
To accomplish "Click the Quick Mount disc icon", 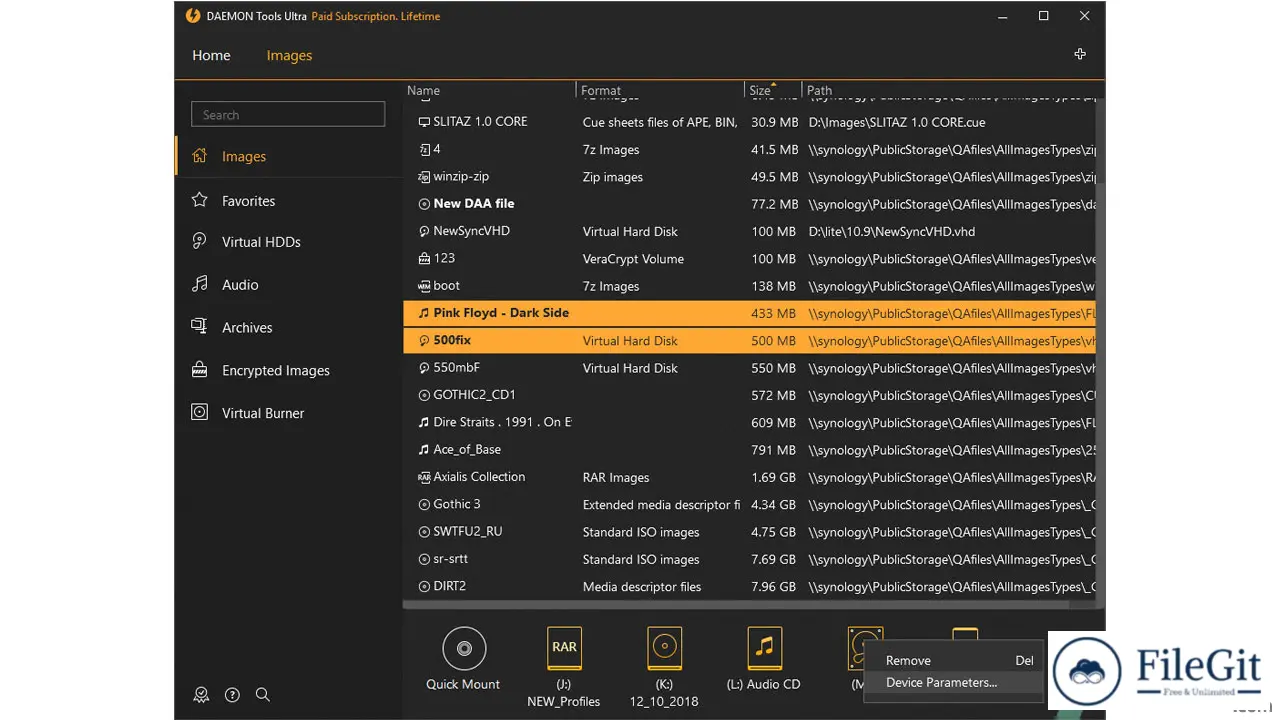I will 464,649.
